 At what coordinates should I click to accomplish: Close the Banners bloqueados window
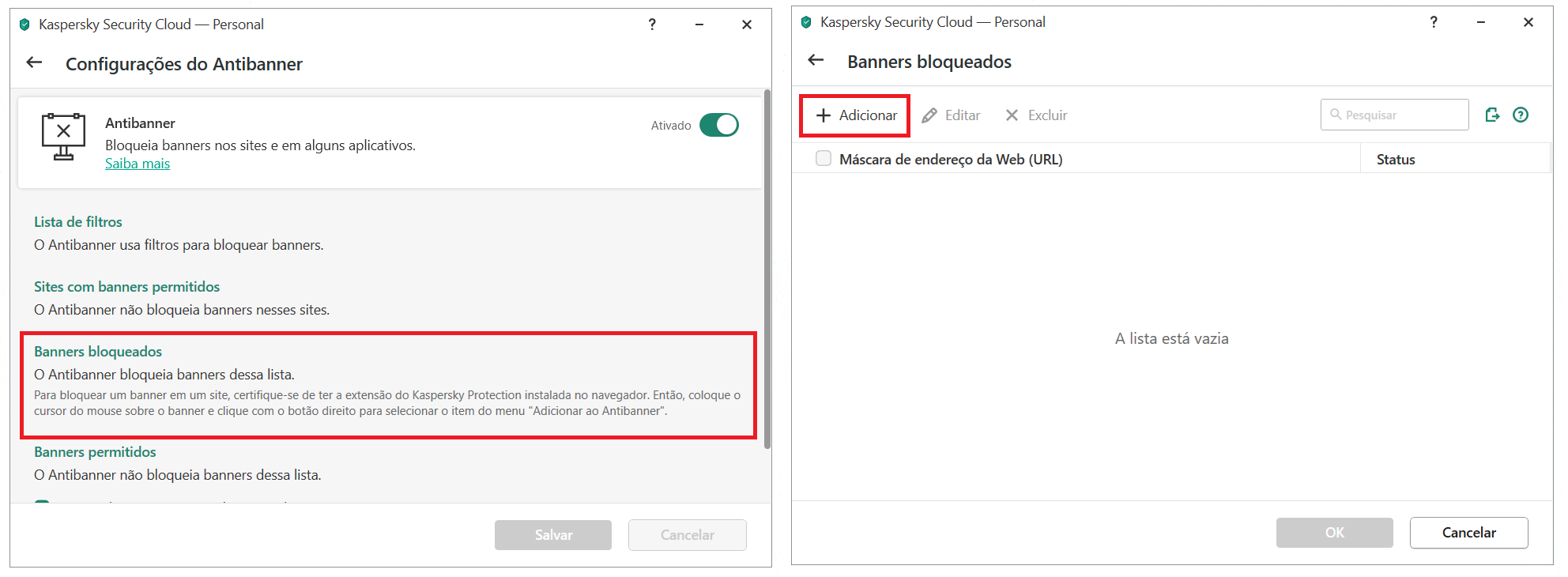pyautogui.click(x=1528, y=22)
